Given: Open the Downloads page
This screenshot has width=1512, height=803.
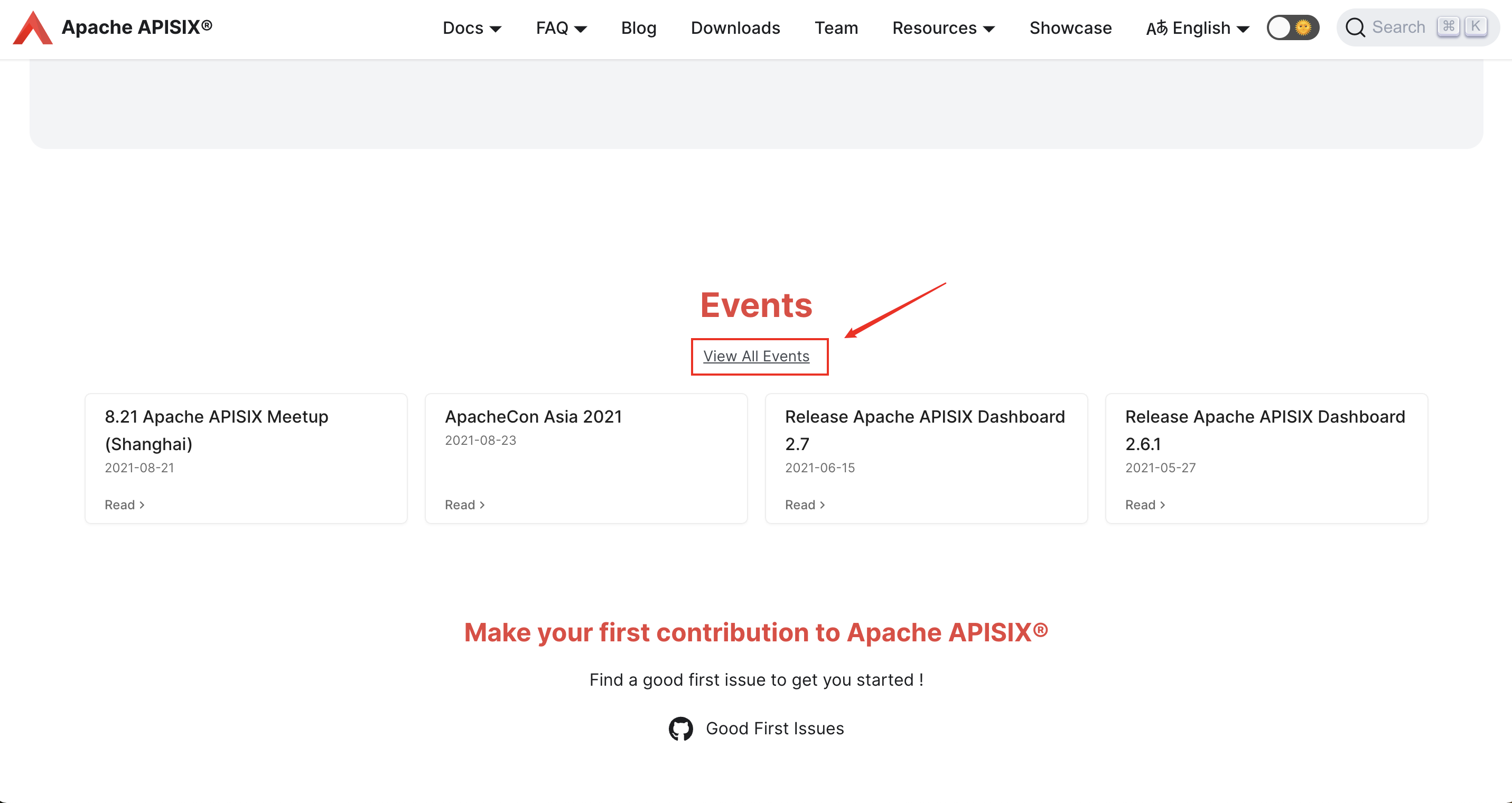Looking at the screenshot, I should 735,28.
